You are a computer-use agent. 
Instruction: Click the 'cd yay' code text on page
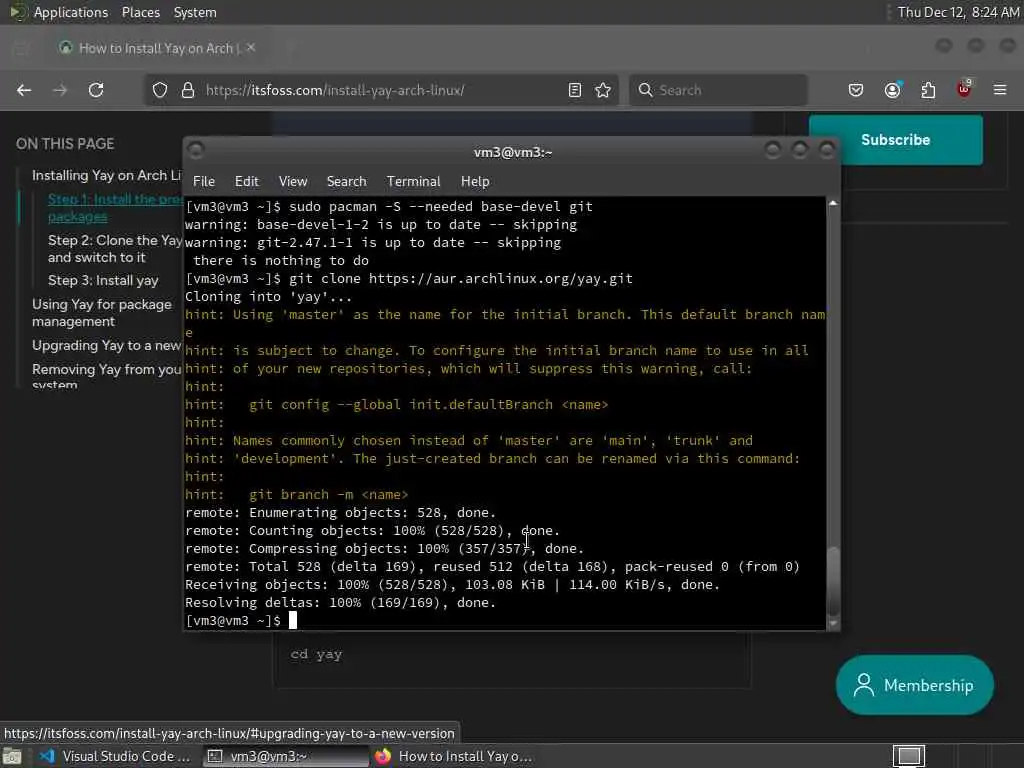pyautogui.click(x=316, y=654)
